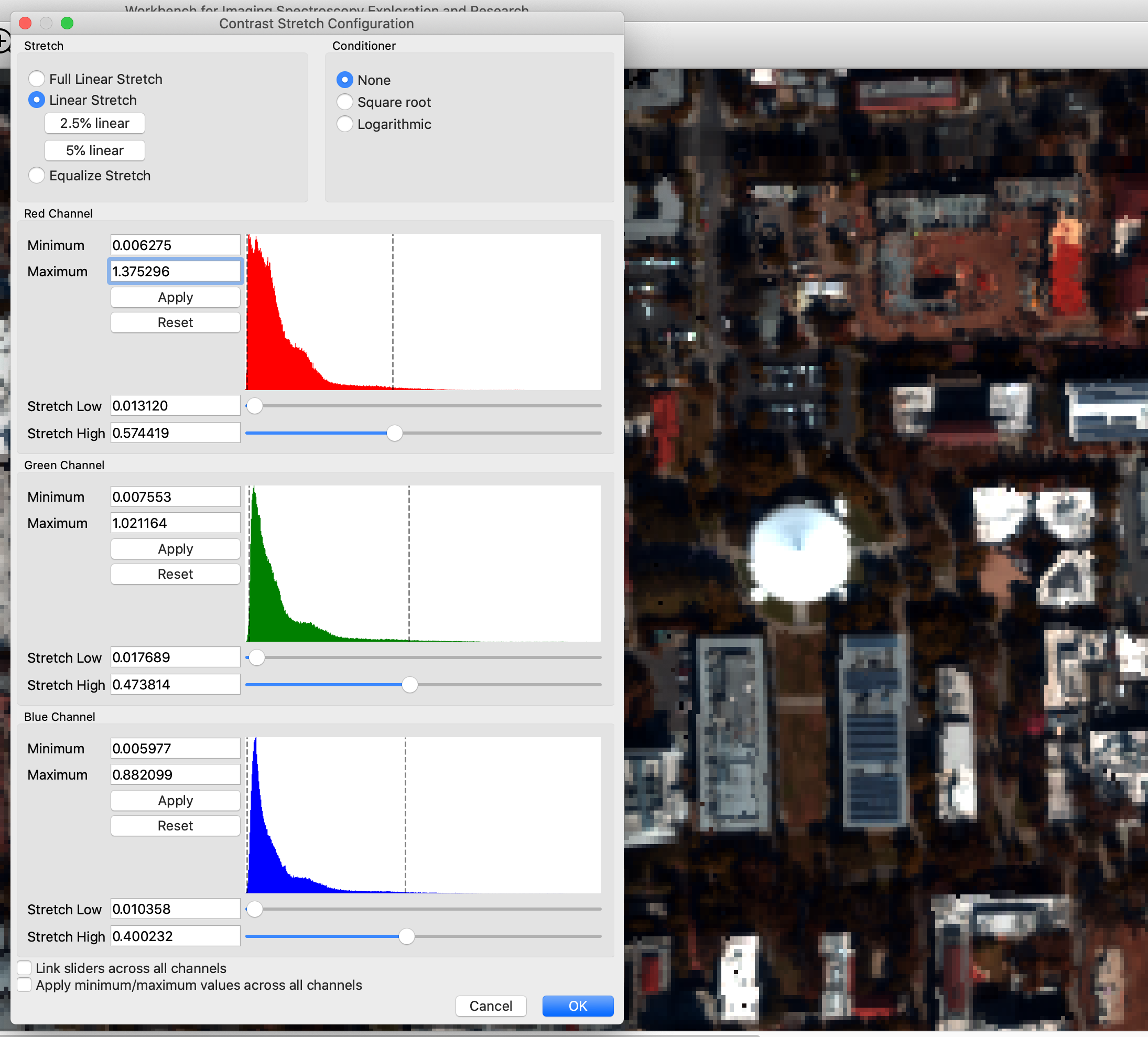1148x1037 pixels.
Task: Select Square root conditioner
Action: coord(344,102)
